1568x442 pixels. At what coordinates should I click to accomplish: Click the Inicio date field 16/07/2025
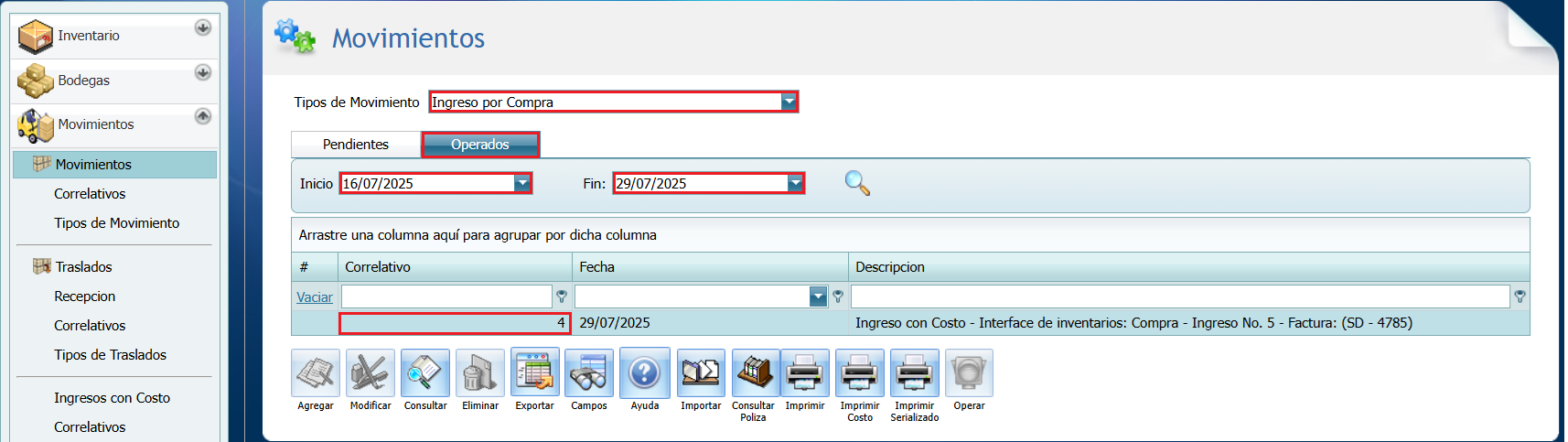click(428, 183)
